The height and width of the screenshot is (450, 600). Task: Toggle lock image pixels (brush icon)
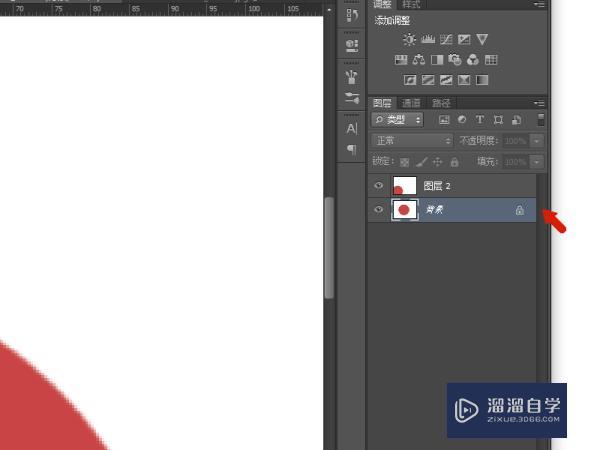[x=421, y=162]
